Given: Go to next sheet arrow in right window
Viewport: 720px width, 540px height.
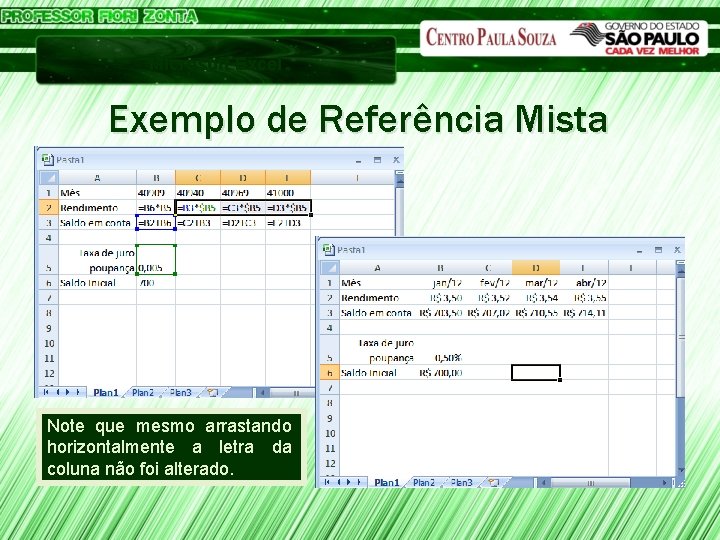Looking at the screenshot, I should coord(349,482).
